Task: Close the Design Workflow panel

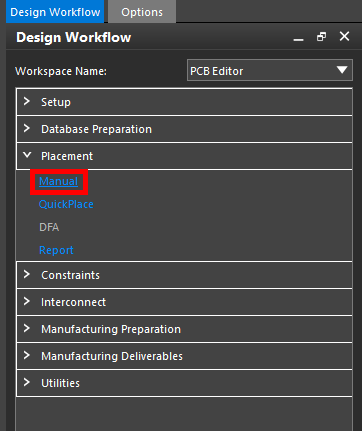Action: tap(344, 36)
